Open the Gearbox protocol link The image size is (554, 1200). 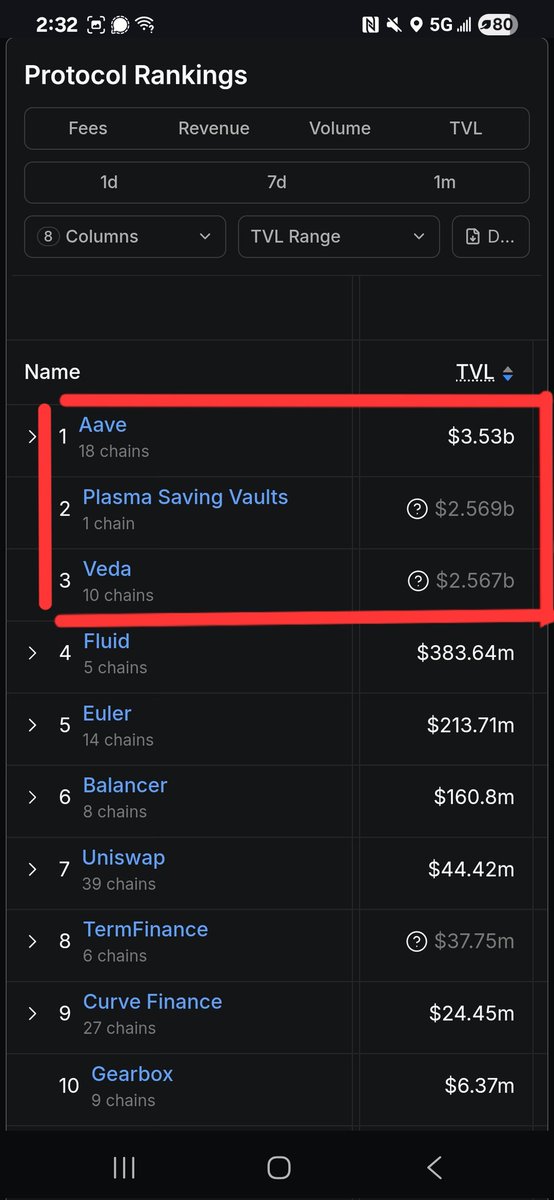click(132, 1073)
